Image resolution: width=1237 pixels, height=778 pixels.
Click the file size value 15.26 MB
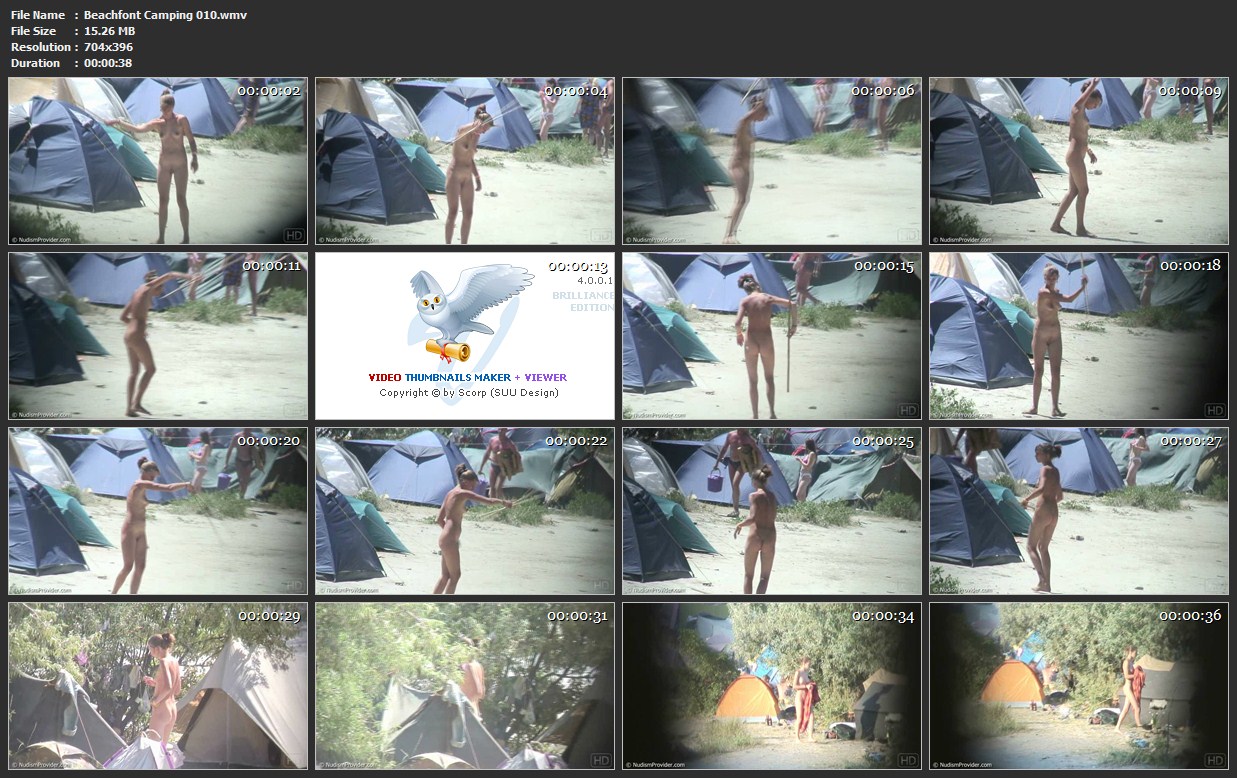(109, 31)
